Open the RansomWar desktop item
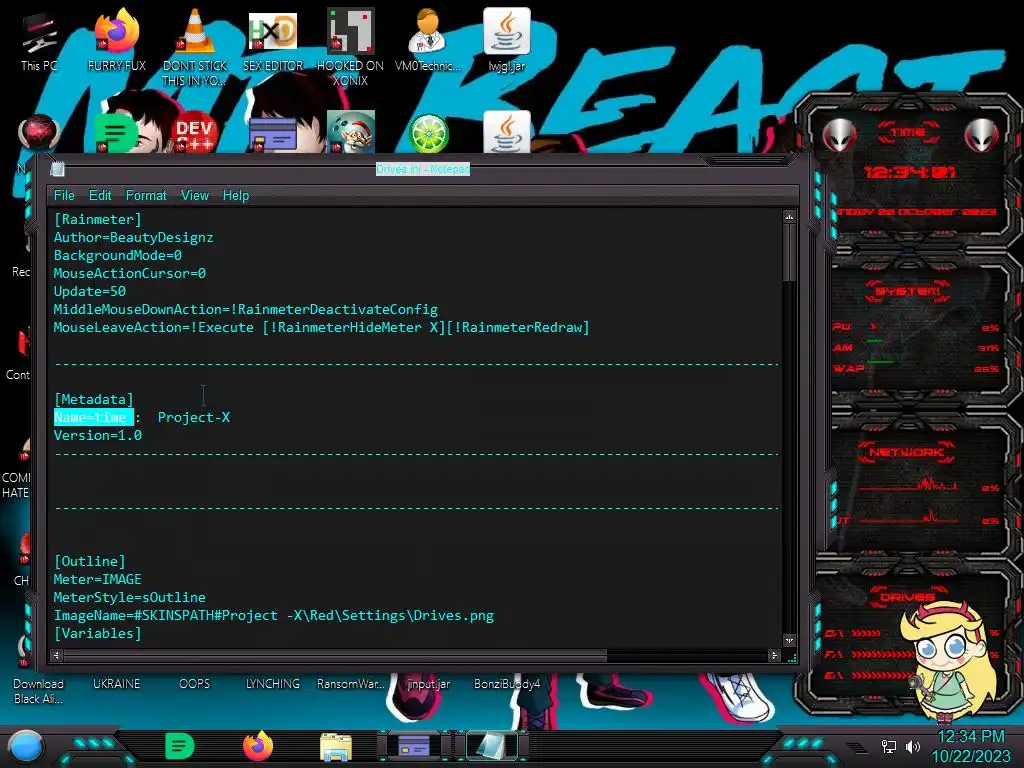This screenshot has width=1024, height=768. tap(351, 684)
